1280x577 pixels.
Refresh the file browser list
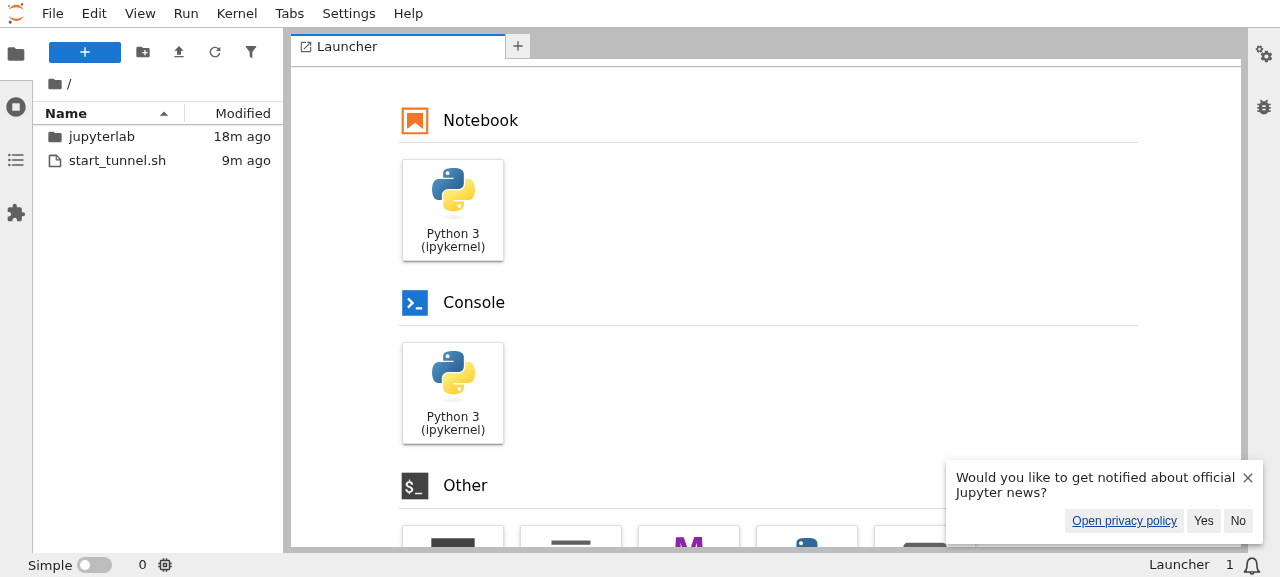215,52
